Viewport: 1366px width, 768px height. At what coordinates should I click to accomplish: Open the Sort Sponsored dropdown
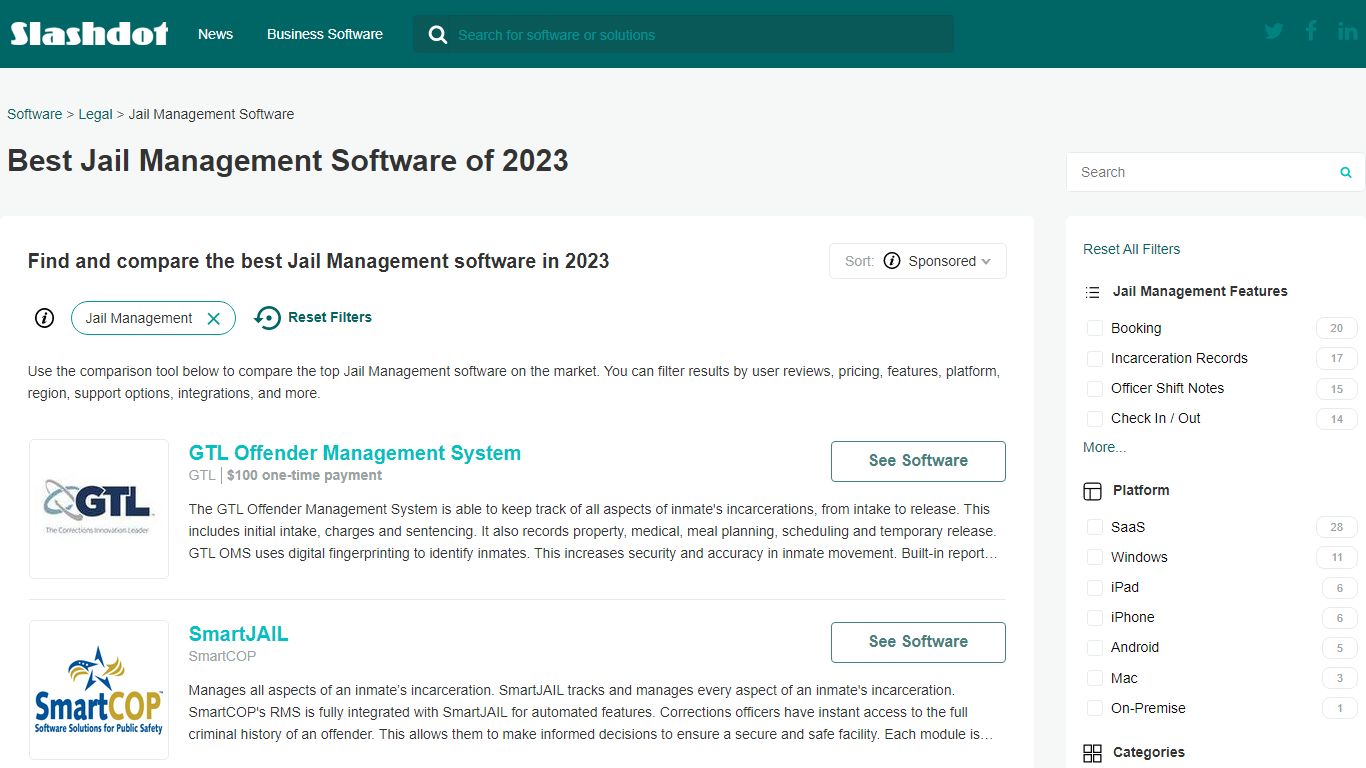pyautogui.click(x=918, y=261)
